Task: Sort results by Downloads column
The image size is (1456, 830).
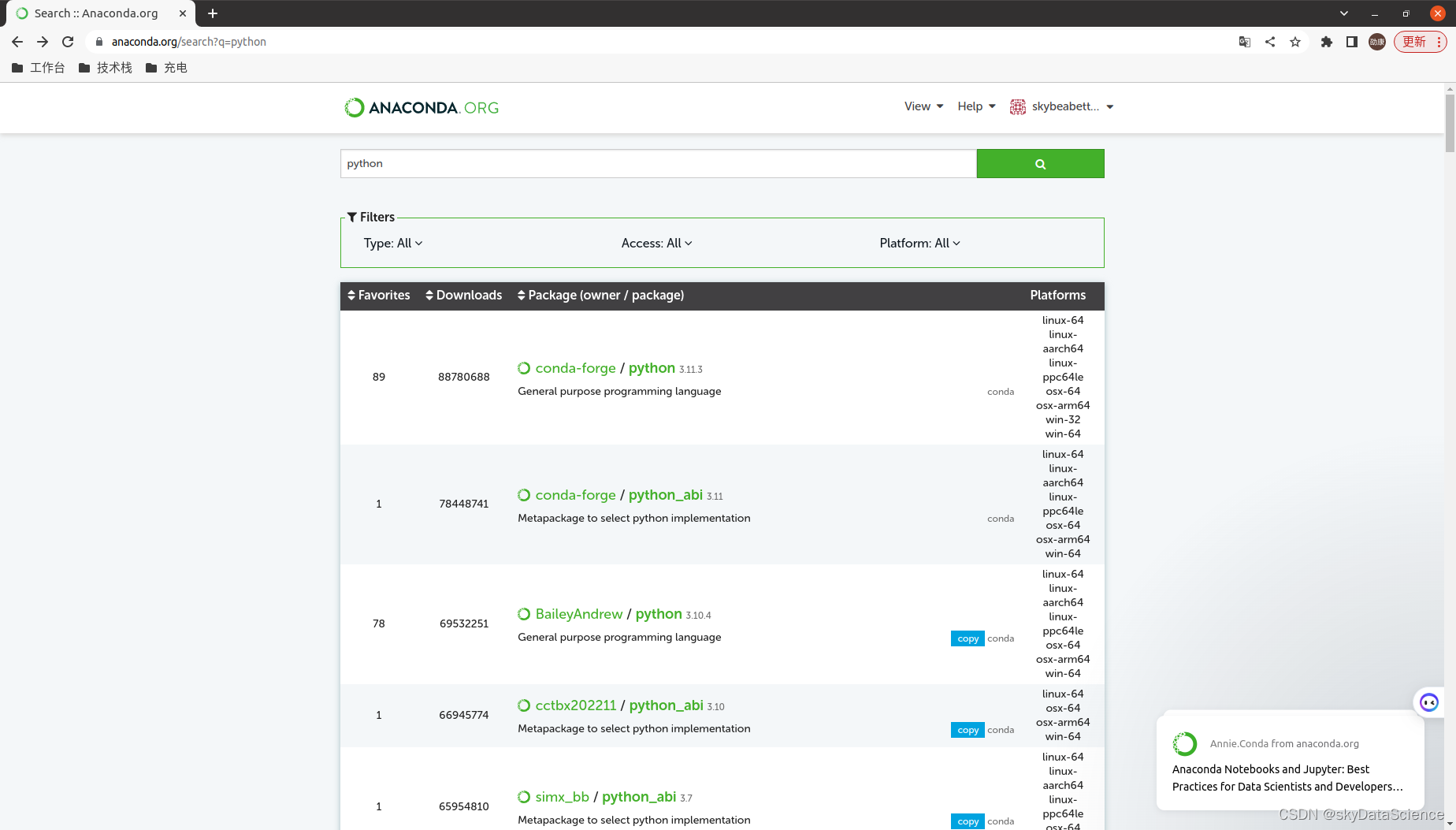Action: click(x=464, y=295)
